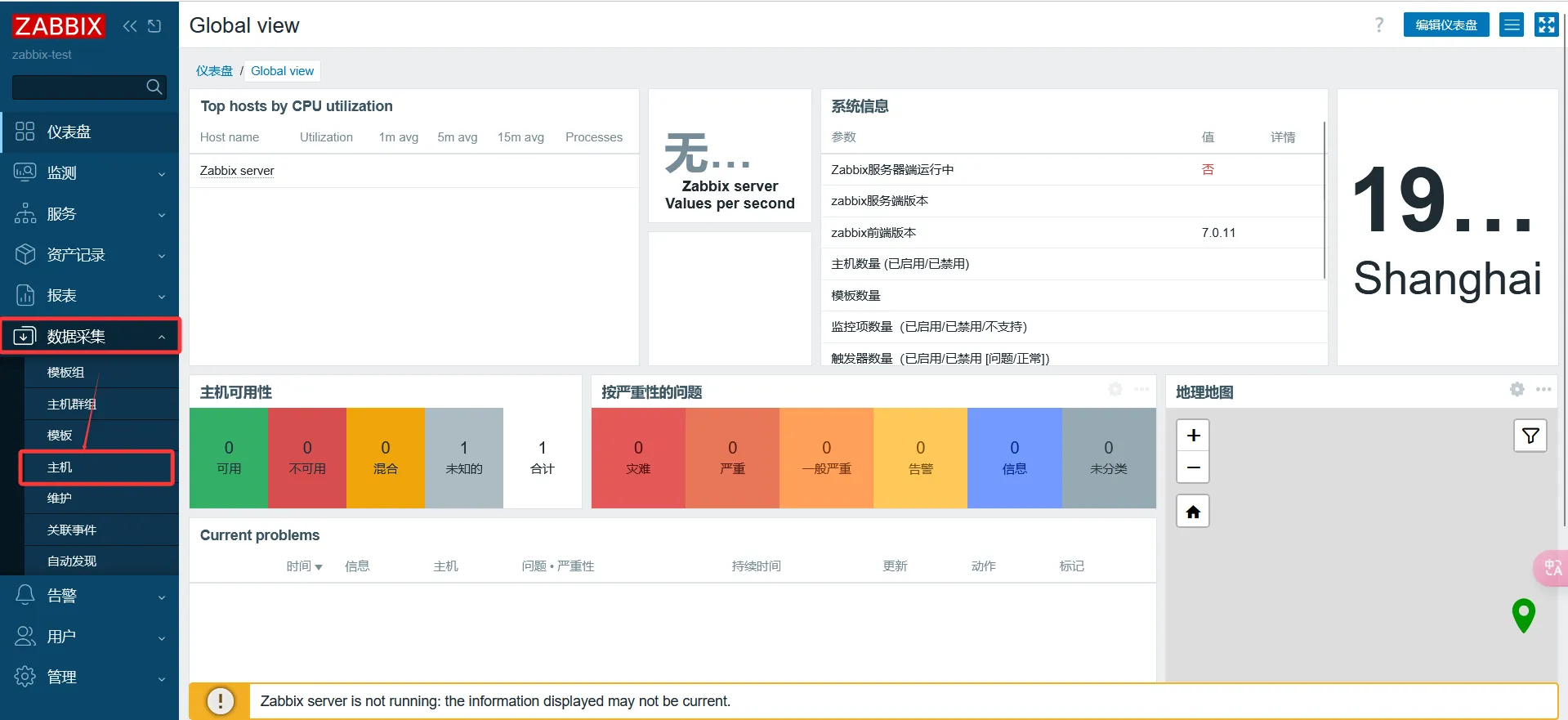Enter kiosk fullscreen mode icon

click(1547, 25)
